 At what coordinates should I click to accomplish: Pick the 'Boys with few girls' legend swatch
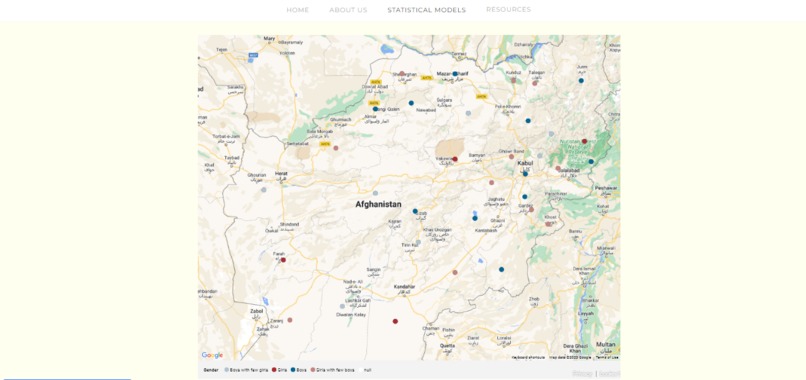coord(227,370)
